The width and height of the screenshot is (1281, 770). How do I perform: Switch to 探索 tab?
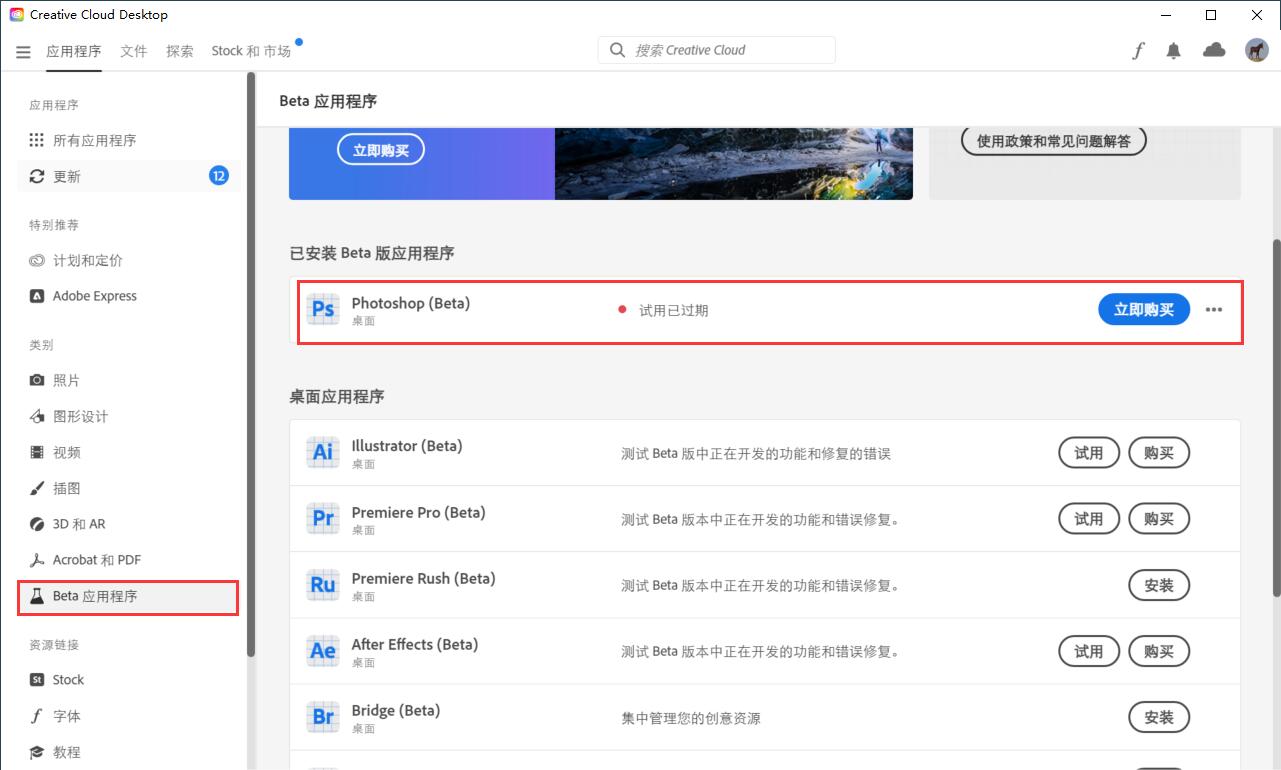coord(180,51)
